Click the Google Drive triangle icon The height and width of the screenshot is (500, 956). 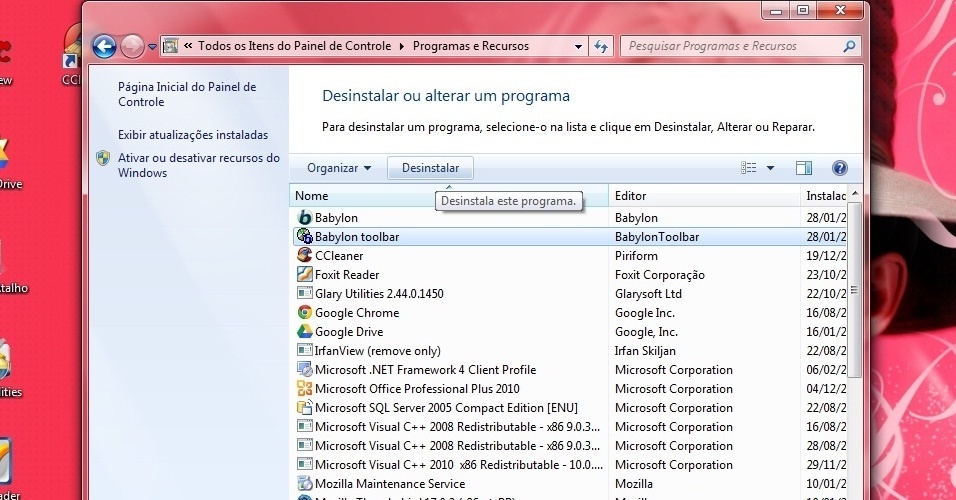pos(304,331)
